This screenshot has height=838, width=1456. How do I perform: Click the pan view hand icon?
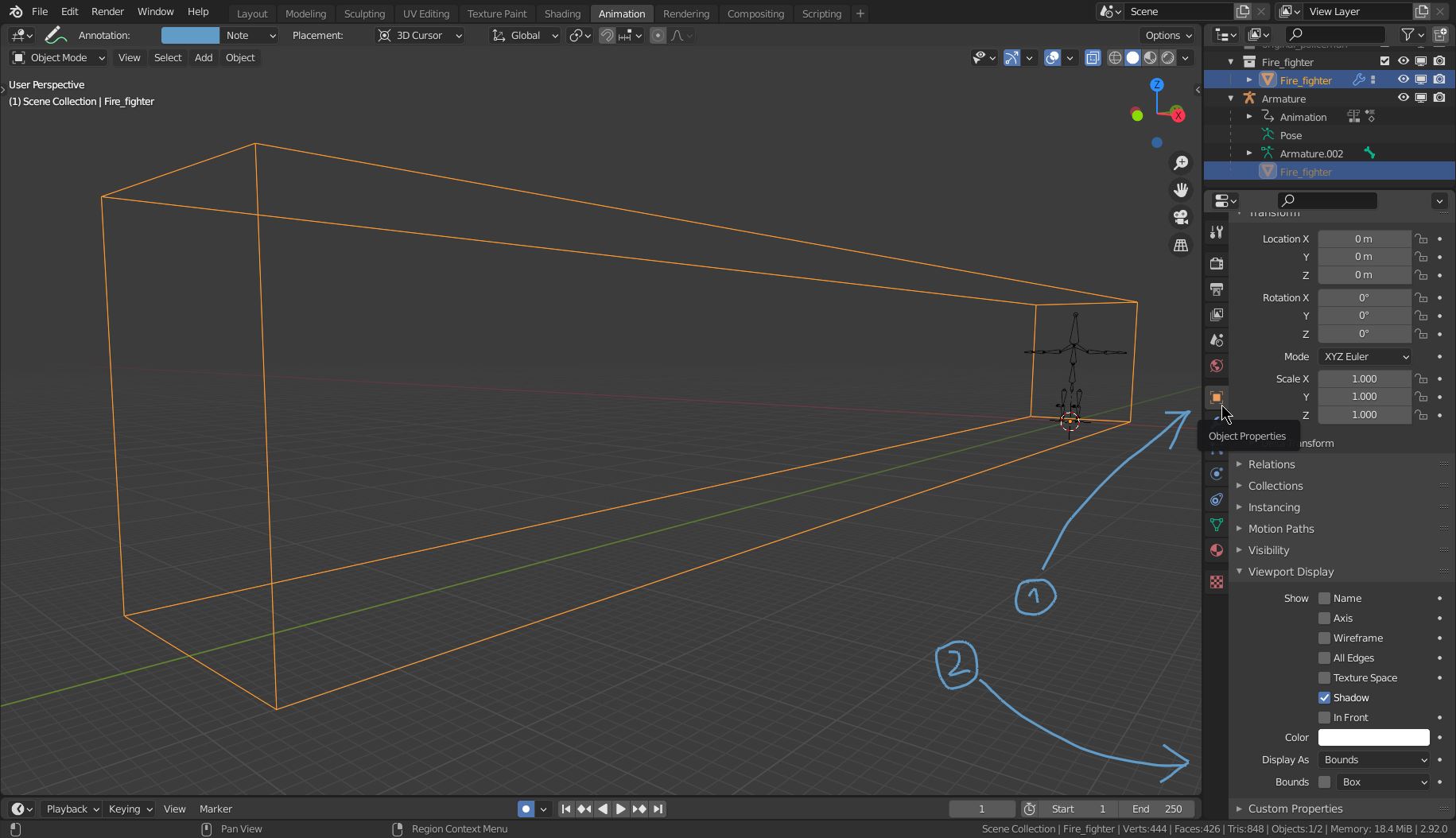point(1181,190)
